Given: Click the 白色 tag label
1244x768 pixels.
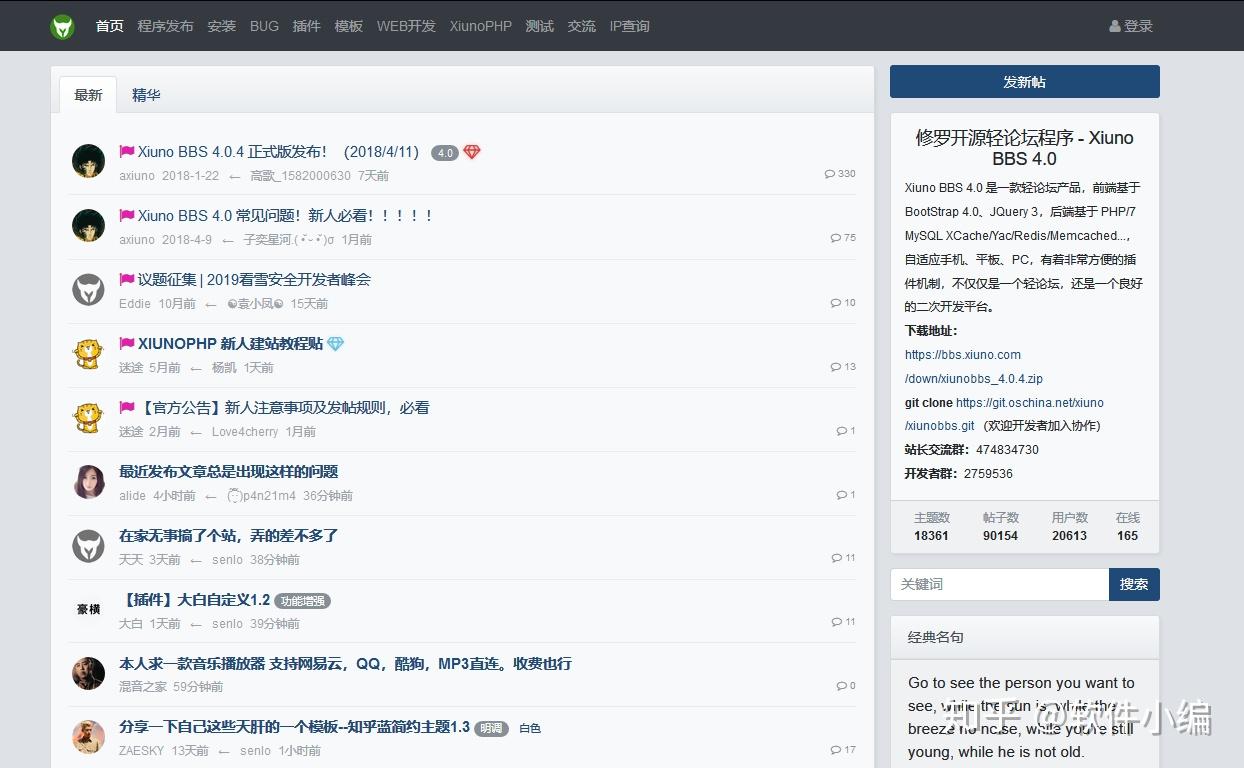Looking at the screenshot, I should pos(530,729).
